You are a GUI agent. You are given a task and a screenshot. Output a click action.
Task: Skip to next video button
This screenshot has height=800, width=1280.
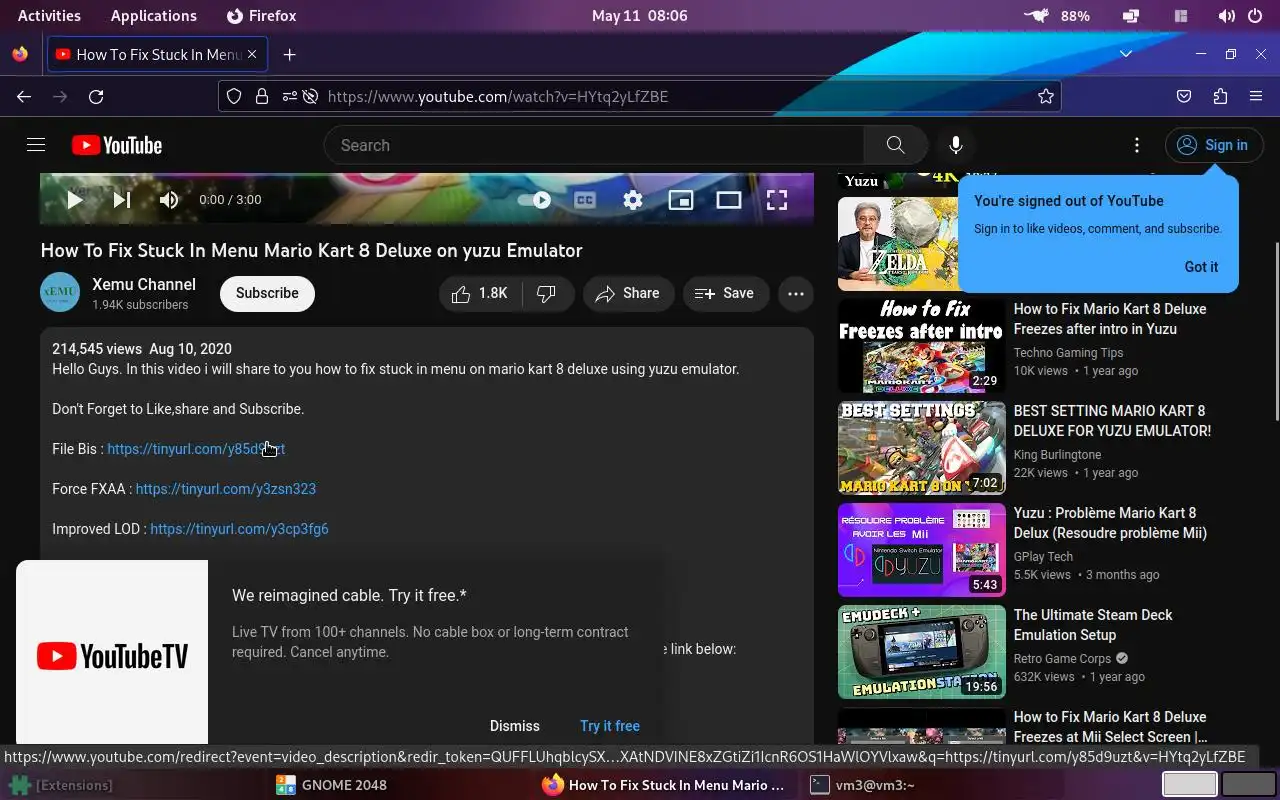pyautogui.click(x=122, y=200)
